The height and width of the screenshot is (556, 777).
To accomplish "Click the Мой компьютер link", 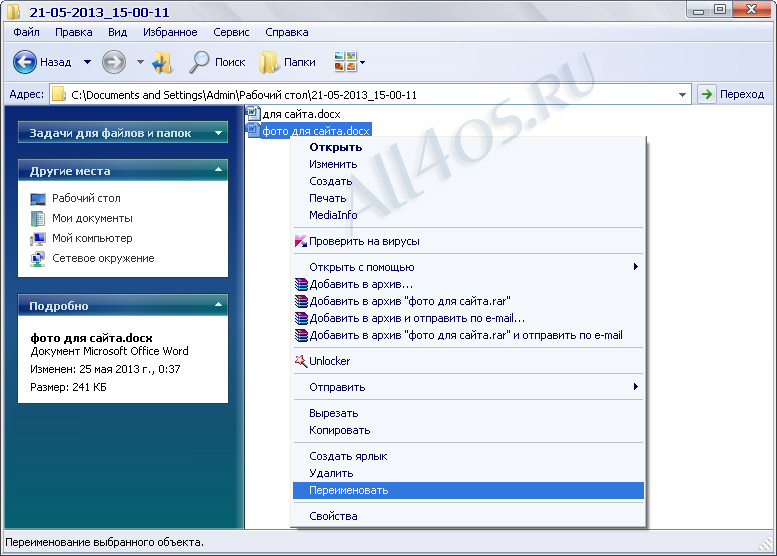I will pos(92,238).
